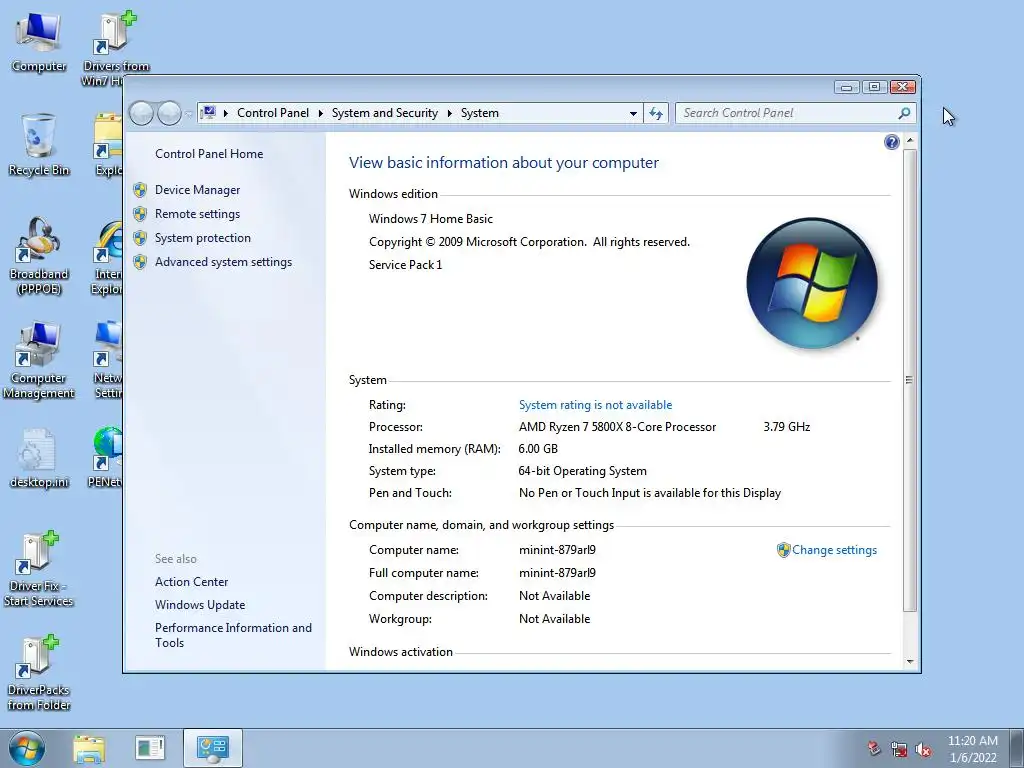Click the search magnifier icon
The width and height of the screenshot is (1024, 768).
pyautogui.click(x=904, y=113)
